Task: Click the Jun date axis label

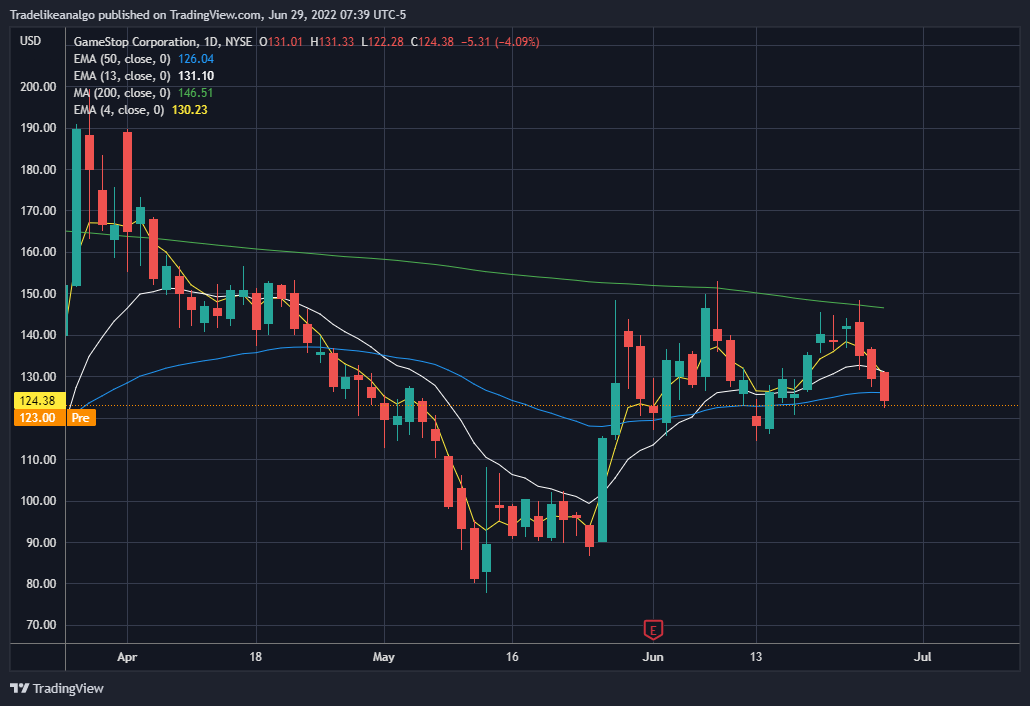Action: pos(653,657)
